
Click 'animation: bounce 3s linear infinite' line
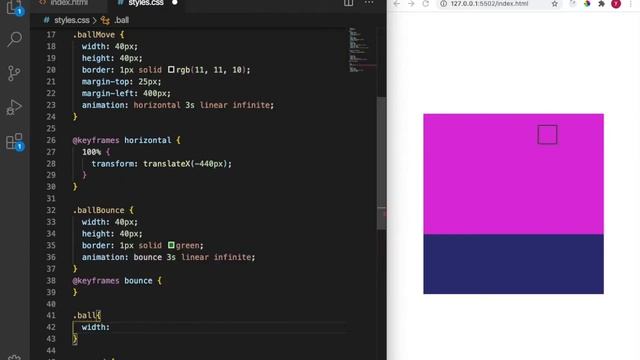(168, 257)
